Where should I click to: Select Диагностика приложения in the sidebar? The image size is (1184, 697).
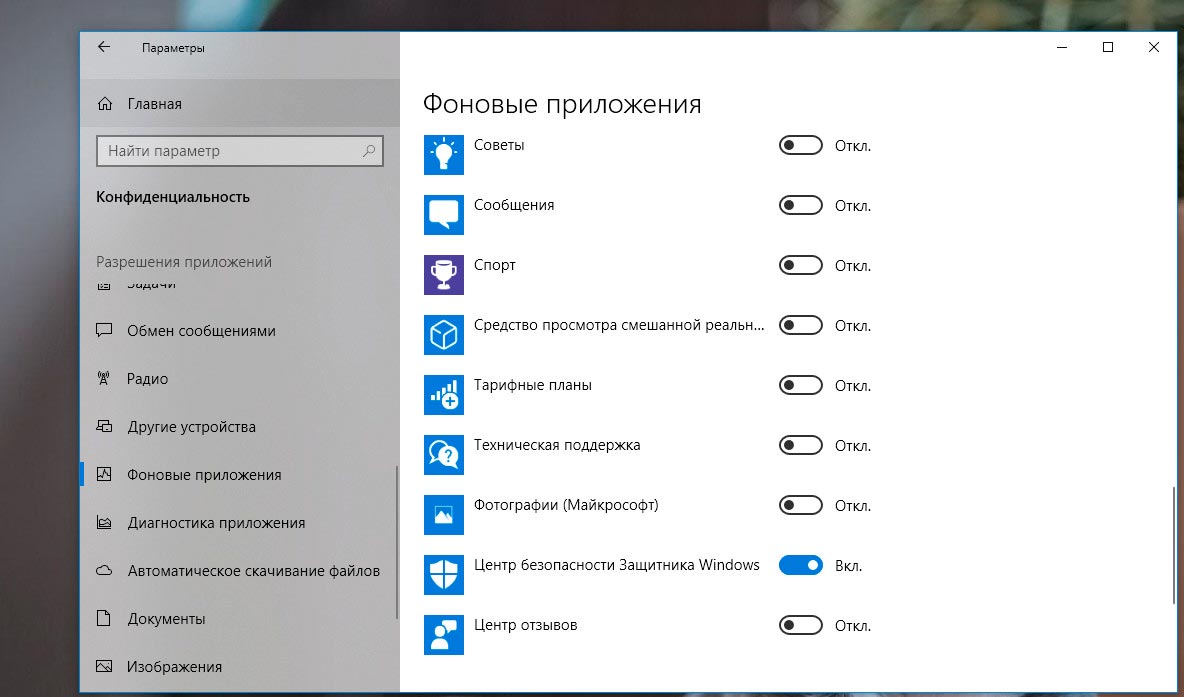click(x=216, y=523)
